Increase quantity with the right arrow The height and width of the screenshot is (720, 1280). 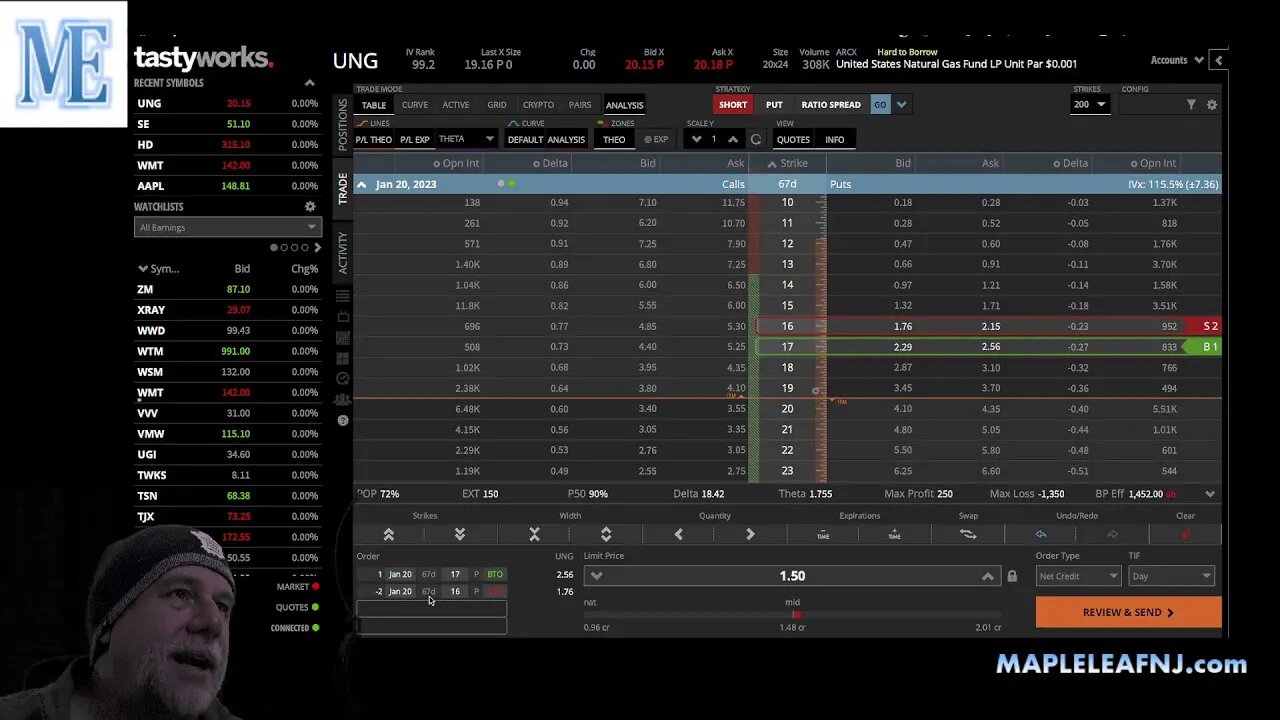[750, 535]
